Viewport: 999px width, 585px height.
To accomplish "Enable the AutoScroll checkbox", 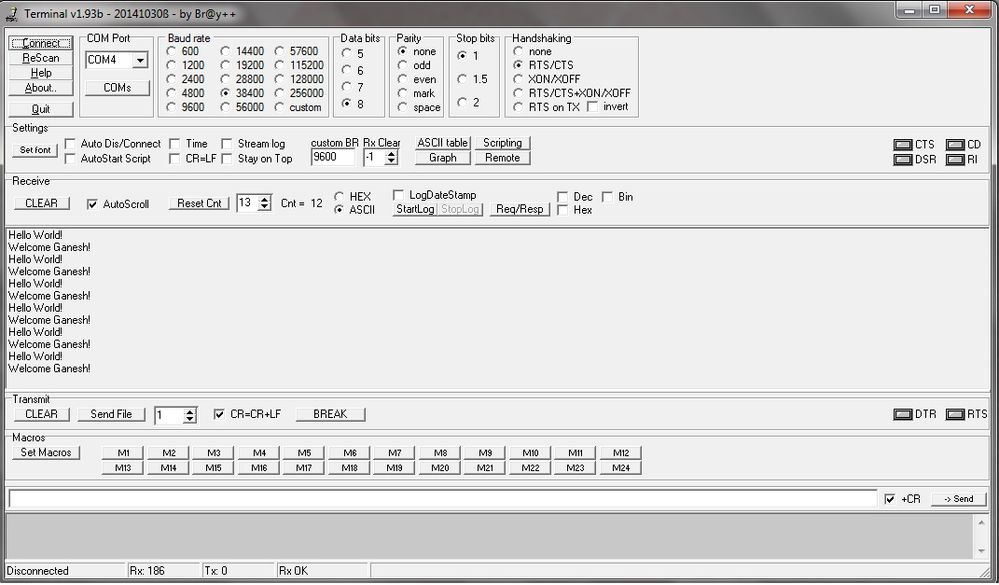I will pos(91,204).
